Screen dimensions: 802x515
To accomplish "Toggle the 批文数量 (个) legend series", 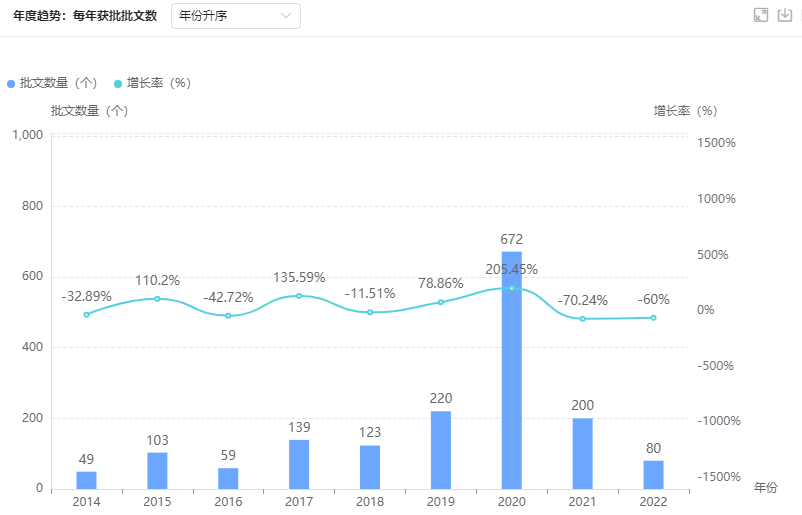I will [52, 83].
